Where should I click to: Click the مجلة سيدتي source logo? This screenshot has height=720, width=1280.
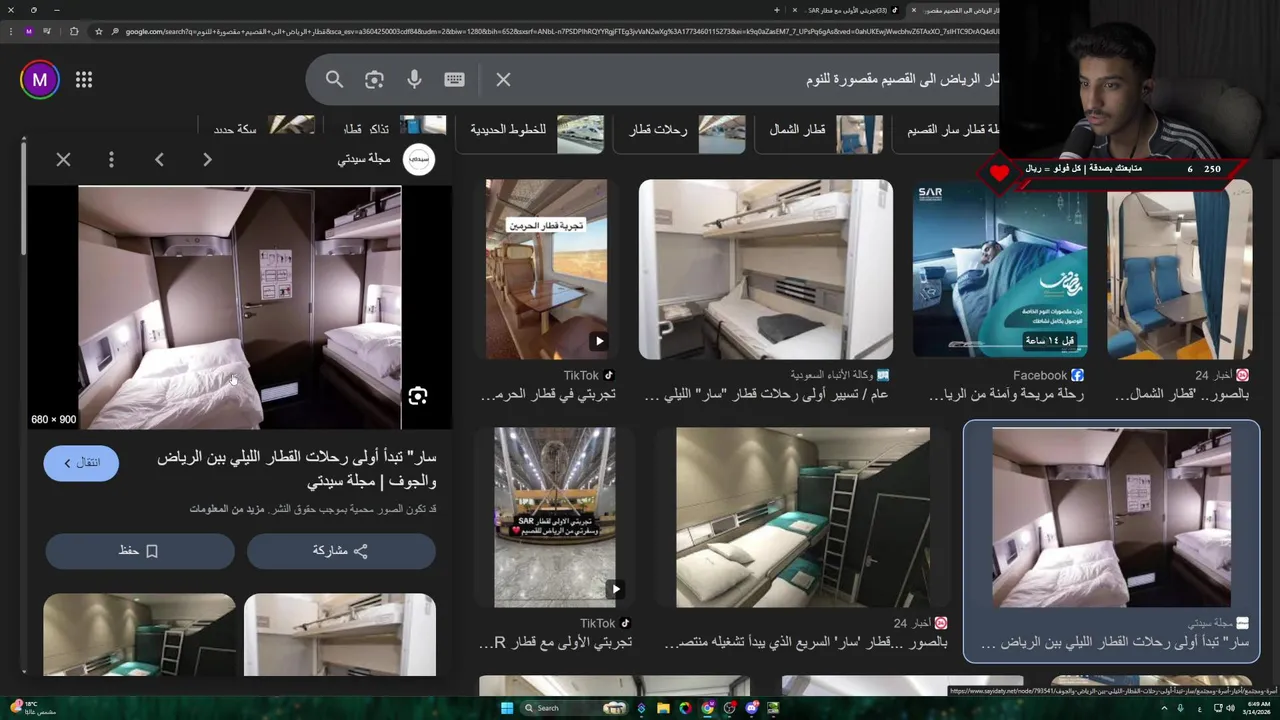pos(418,159)
